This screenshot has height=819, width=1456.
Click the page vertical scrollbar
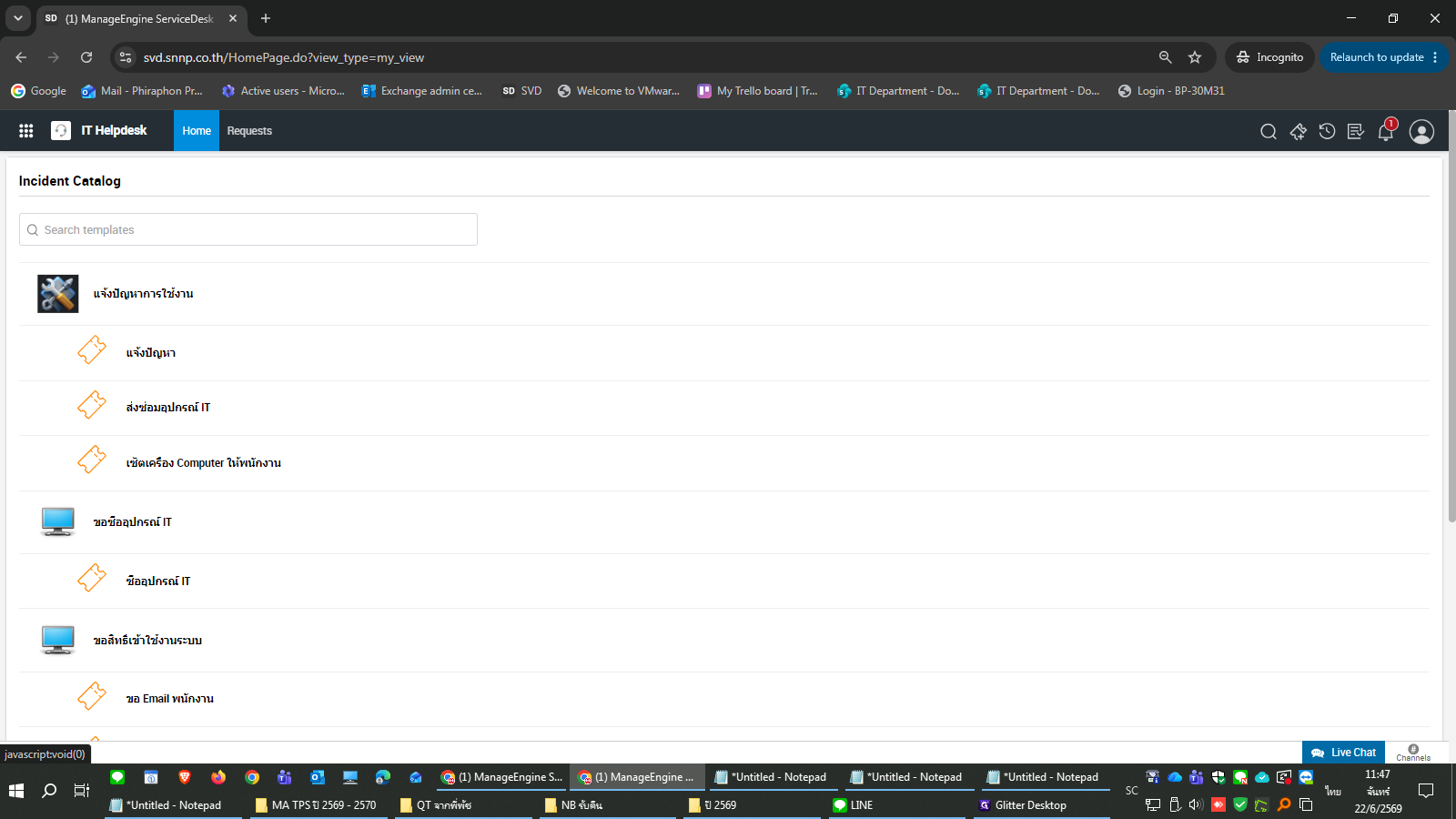pos(1451,317)
